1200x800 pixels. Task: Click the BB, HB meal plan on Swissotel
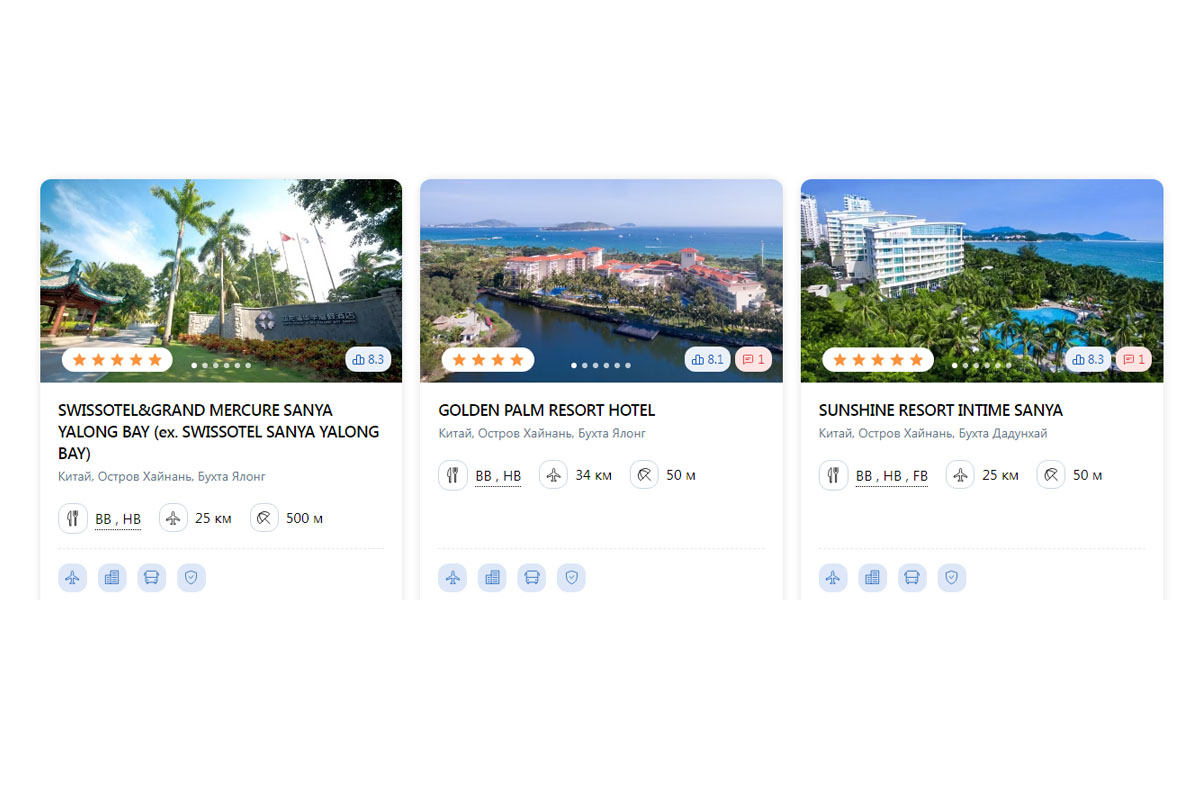point(118,519)
